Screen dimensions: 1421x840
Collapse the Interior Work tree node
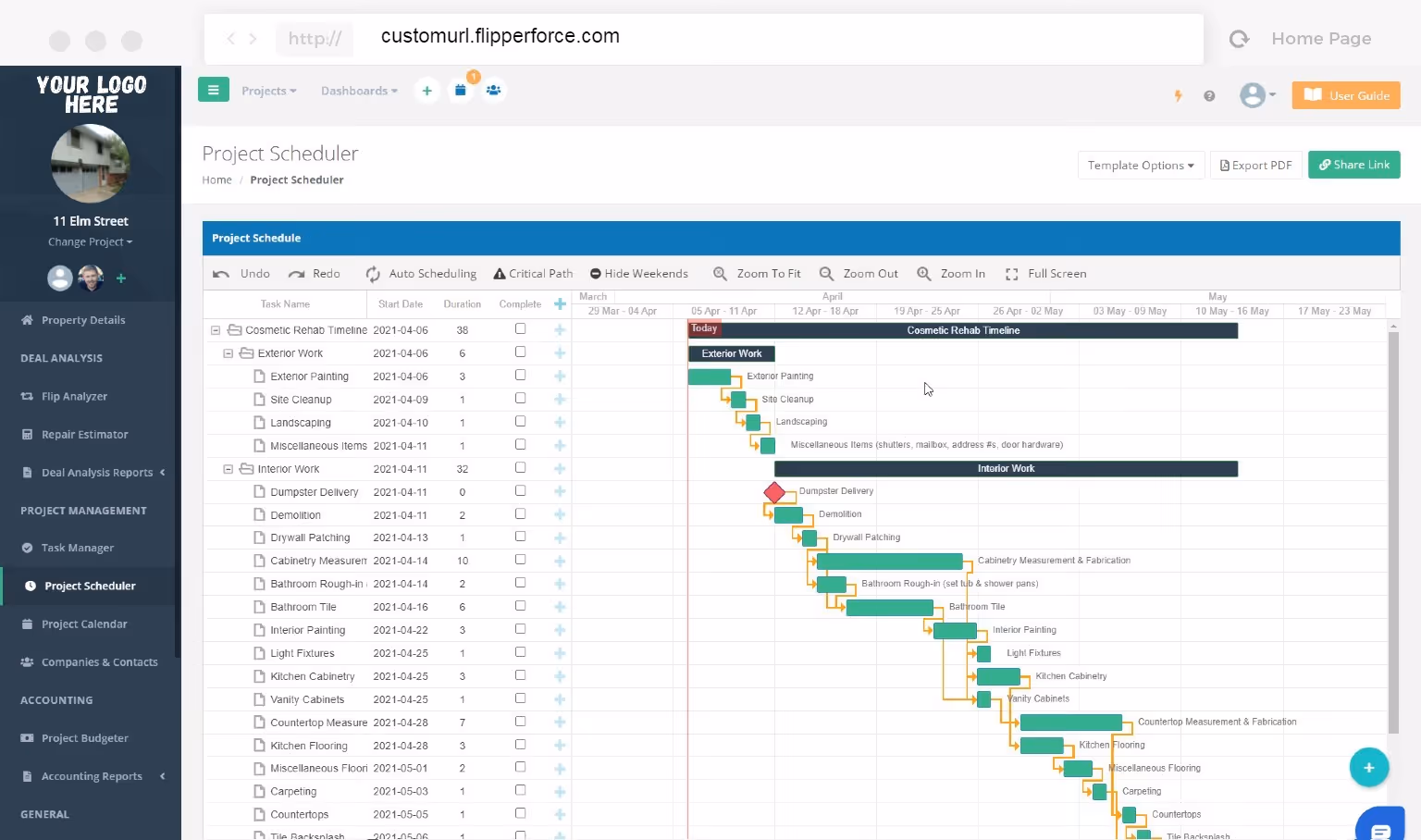point(228,469)
